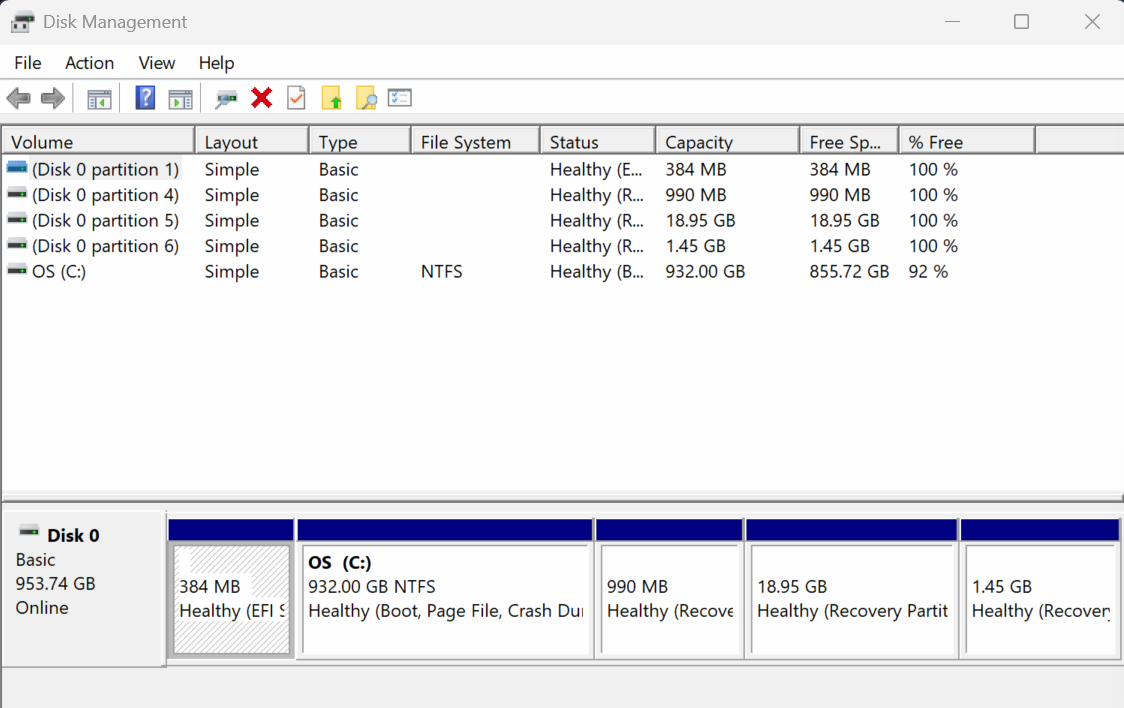
Task: Open Help with the blue question mark icon
Action: [146, 98]
